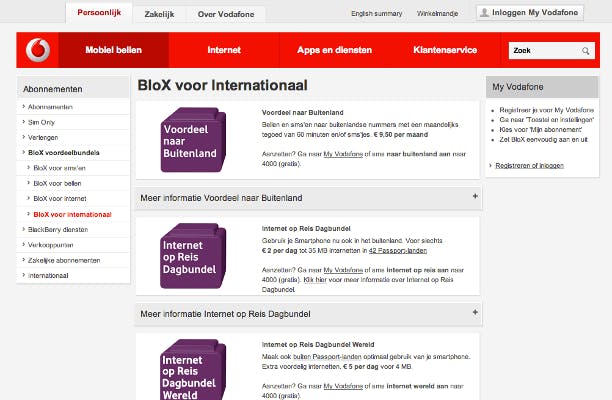Open the 42 Passport-landen link
The image size is (612, 400).
[398, 251]
